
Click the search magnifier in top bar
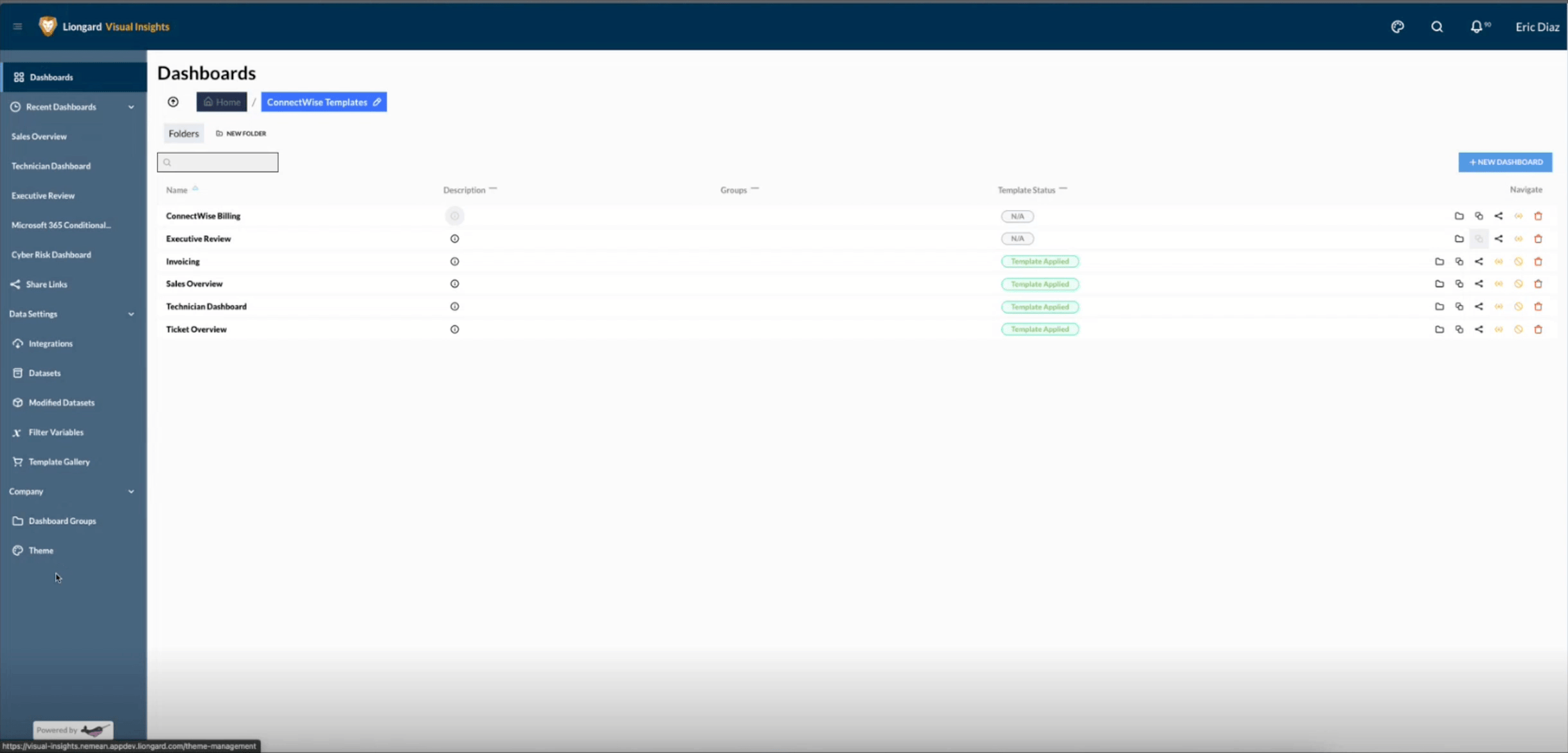[x=1437, y=26]
